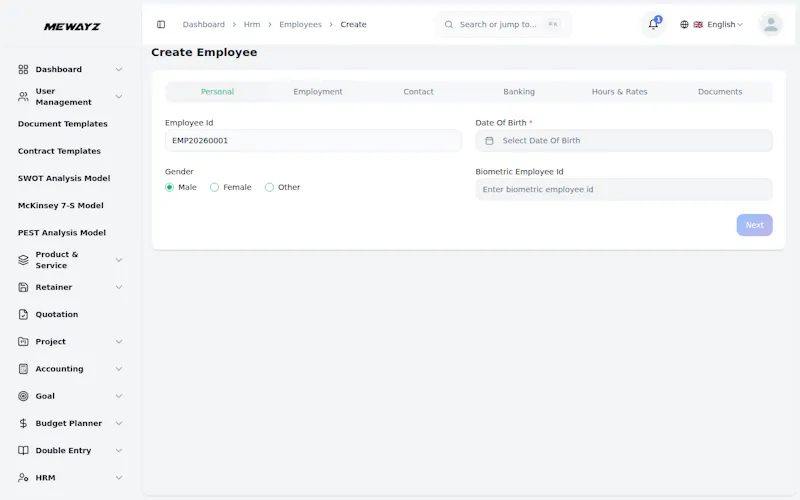The width and height of the screenshot is (800, 500).
Task: Switch to the Employment tab
Action: (318, 92)
